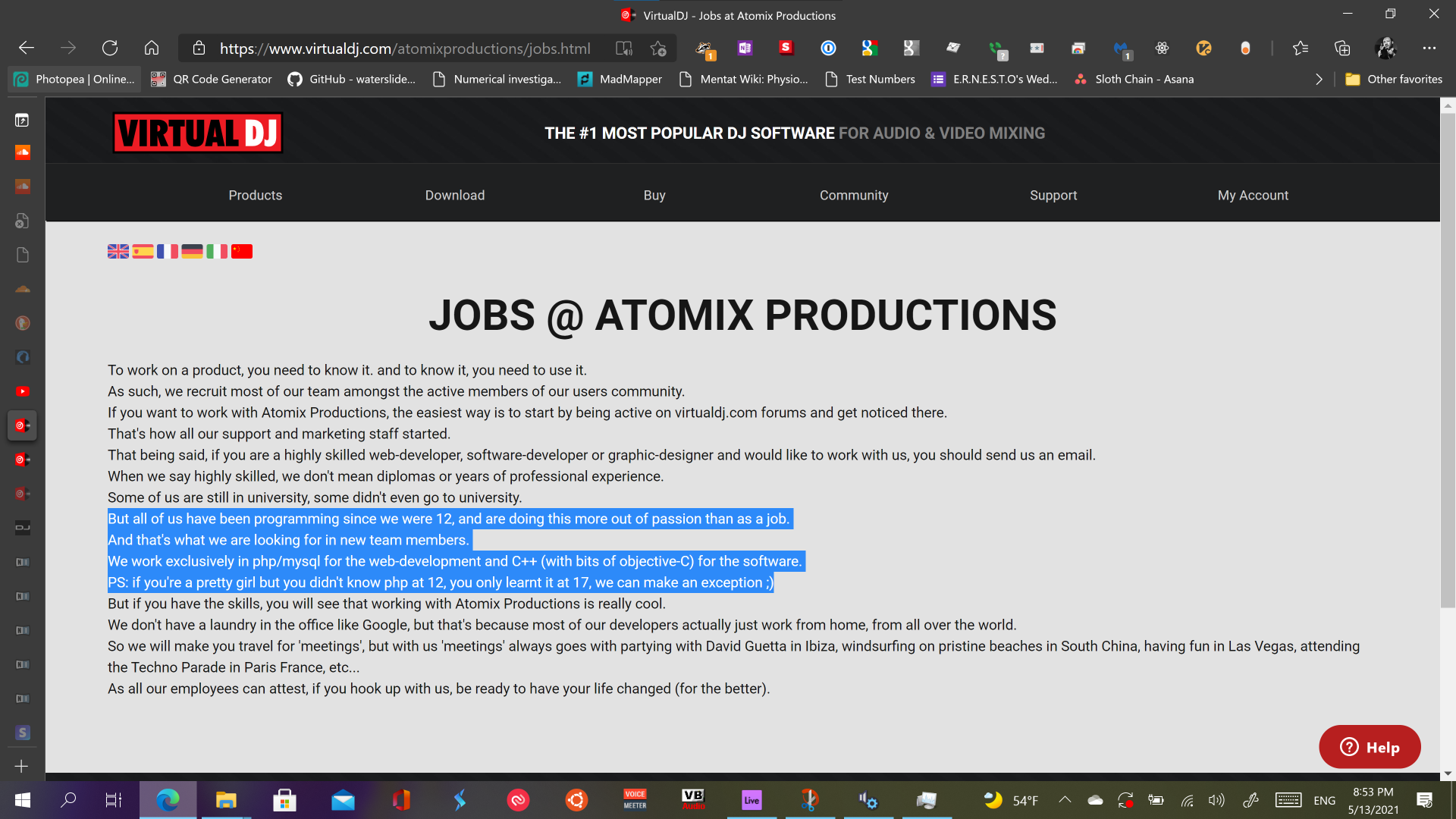Image resolution: width=1456 pixels, height=819 pixels.
Task: Switch page language to German flag
Action: (192, 251)
